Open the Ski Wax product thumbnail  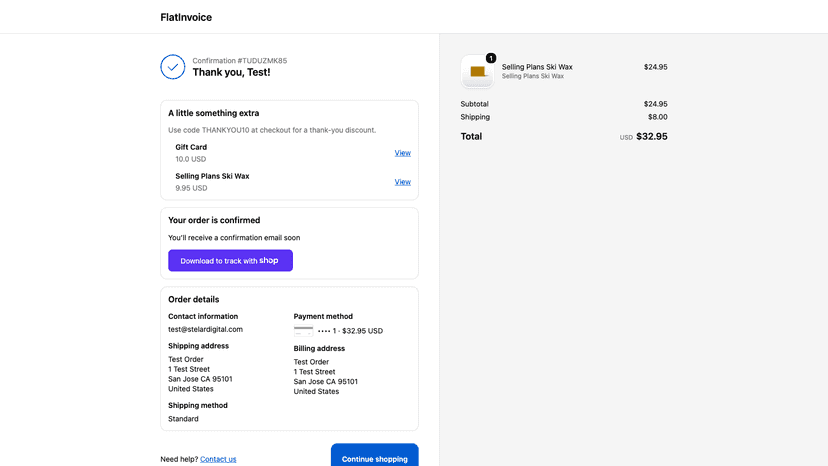(x=477, y=71)
